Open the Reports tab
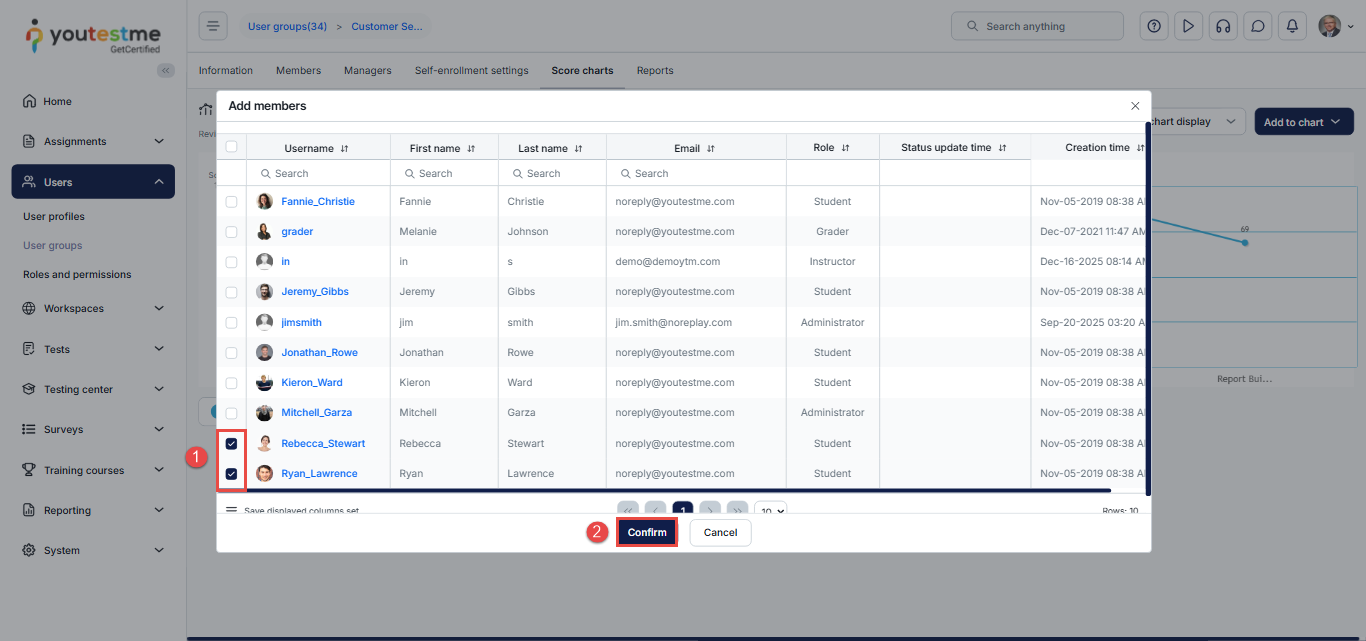Viewport: 1366px width, 641px height. (x=655, y=71)
